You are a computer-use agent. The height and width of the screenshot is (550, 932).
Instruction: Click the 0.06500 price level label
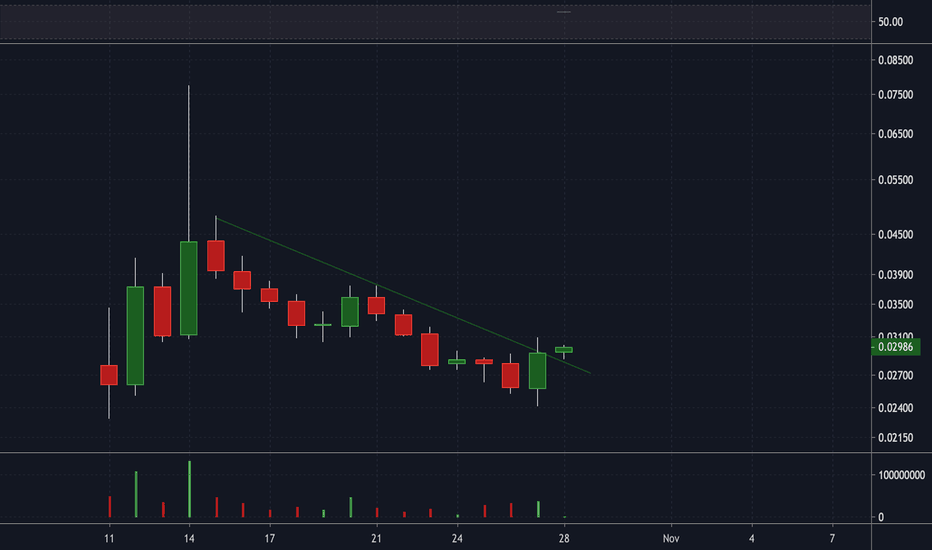pyautogui.click(x=895, y=134)
